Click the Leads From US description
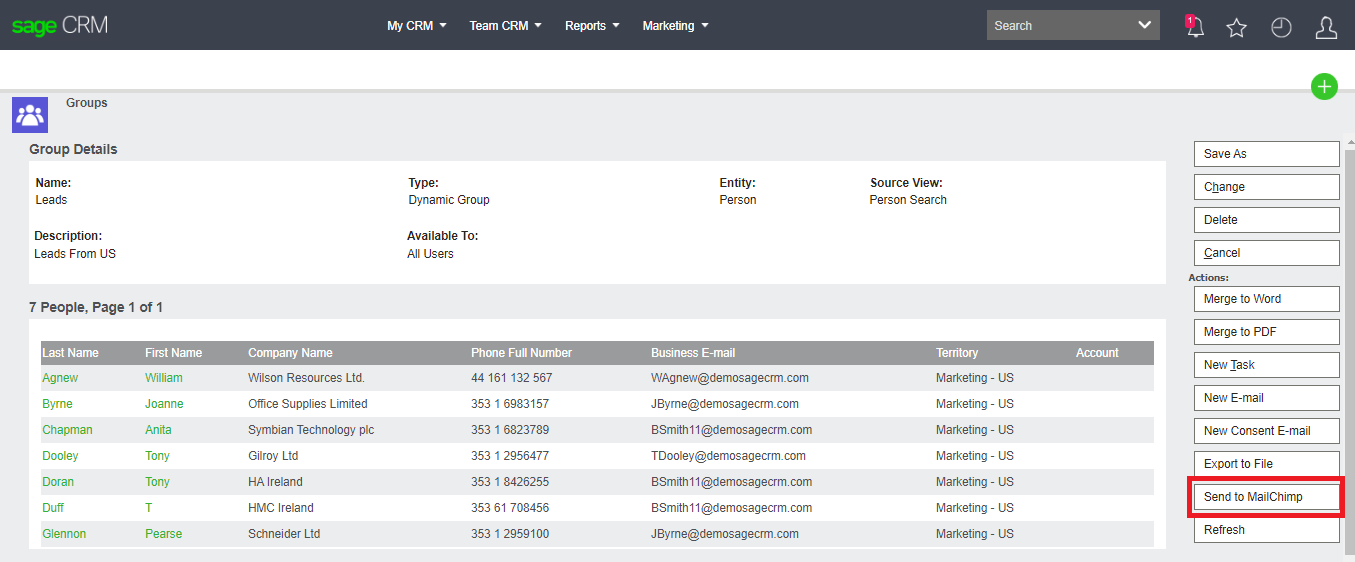 click(75, 254)
